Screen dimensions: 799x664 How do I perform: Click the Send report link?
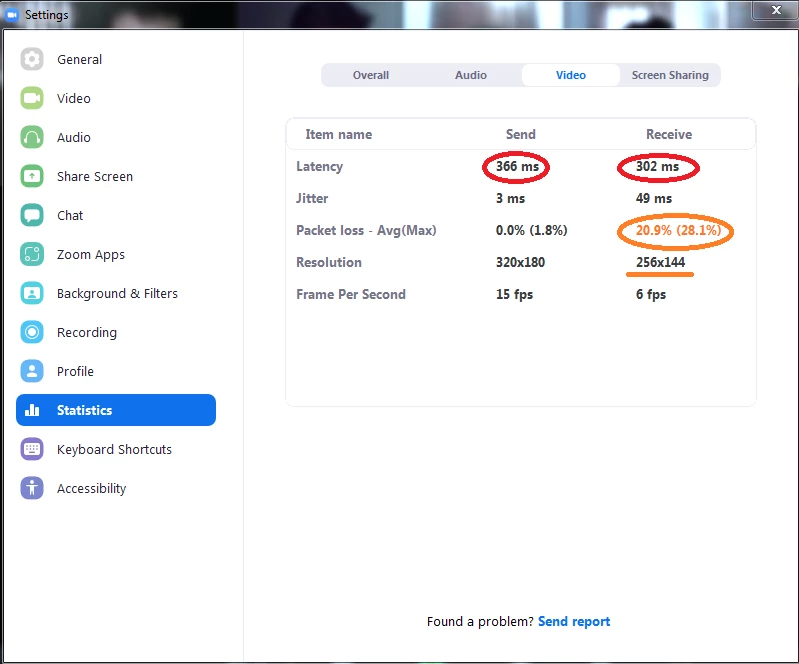pyautogui.click(x=574, y=622)
